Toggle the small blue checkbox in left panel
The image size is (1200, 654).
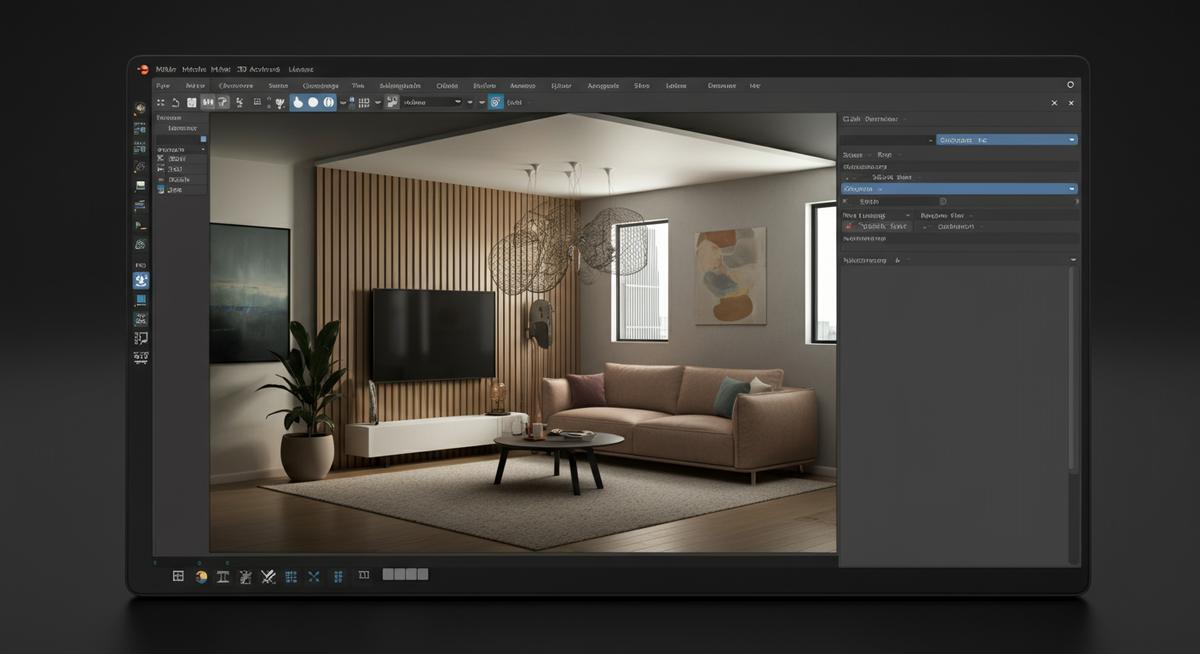tap(203, 139)
